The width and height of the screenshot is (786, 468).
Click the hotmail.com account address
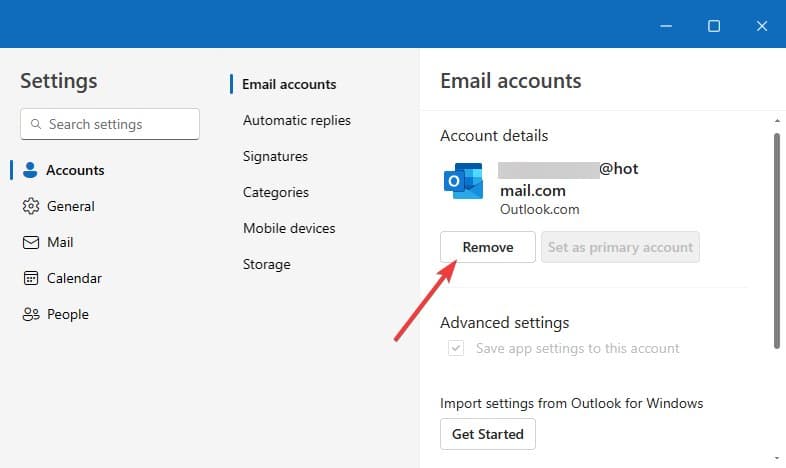pyautogui.click(x=568, y=179)
